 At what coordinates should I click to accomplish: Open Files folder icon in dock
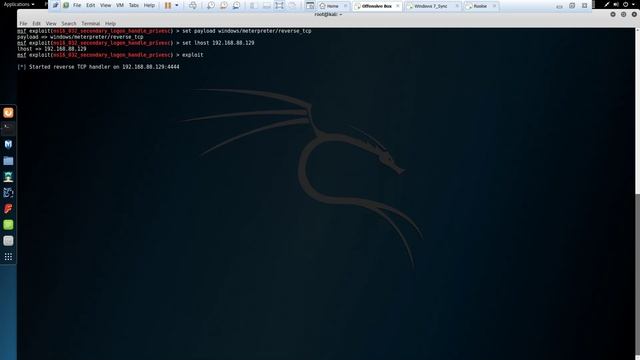coord(8,161)
